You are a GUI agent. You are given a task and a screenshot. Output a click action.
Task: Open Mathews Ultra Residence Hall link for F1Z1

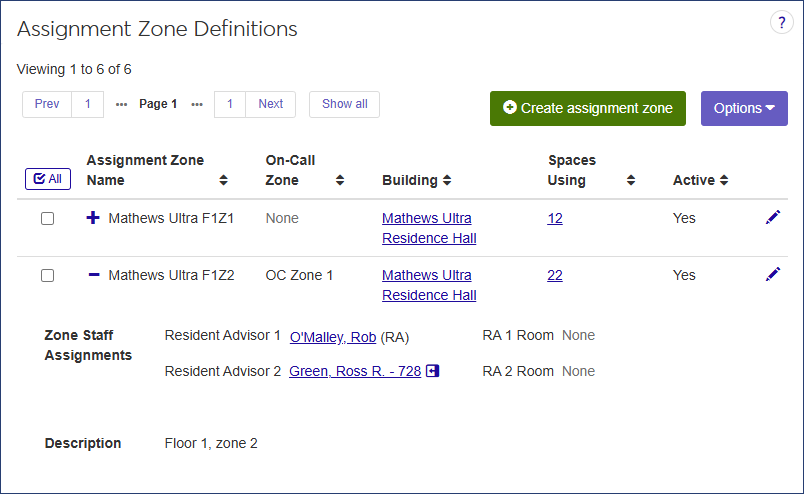point(429,228)
